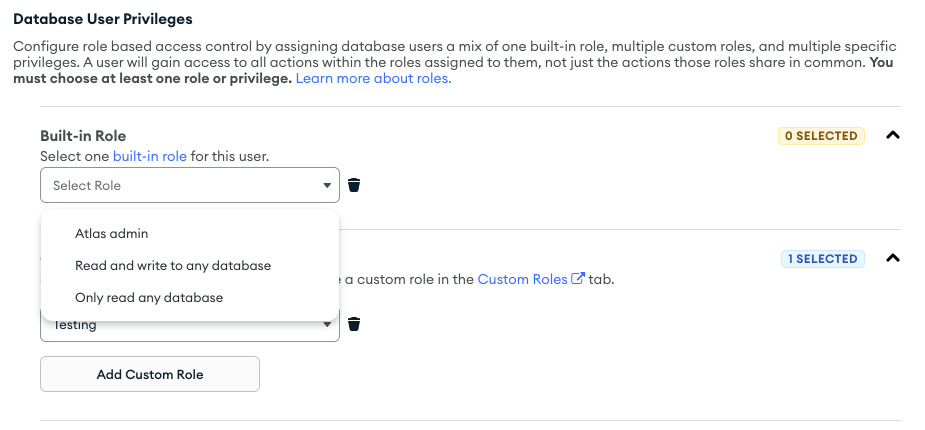The height and width of the screenshot is (430, 925).
Task: Open 'Learn more about roles' link
Action: [x=373, y=78]
